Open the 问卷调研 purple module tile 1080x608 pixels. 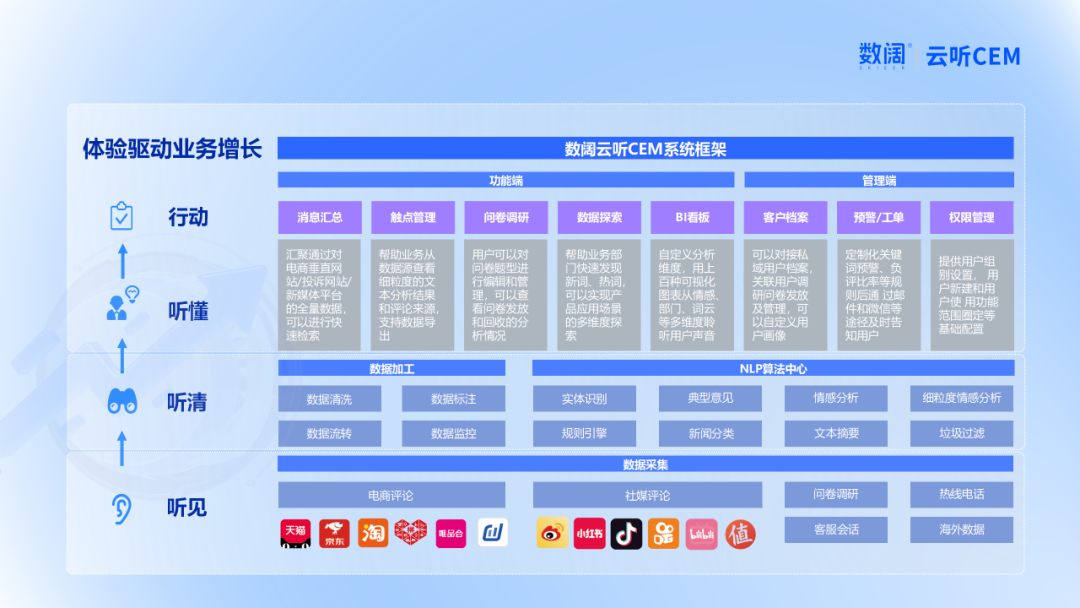506,218
